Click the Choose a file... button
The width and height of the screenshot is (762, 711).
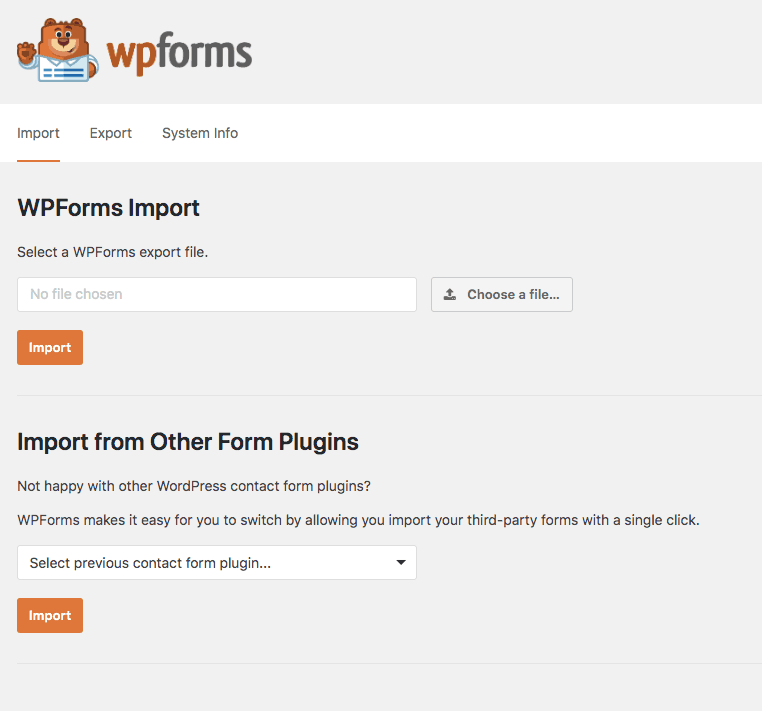(x=502, y=295)
